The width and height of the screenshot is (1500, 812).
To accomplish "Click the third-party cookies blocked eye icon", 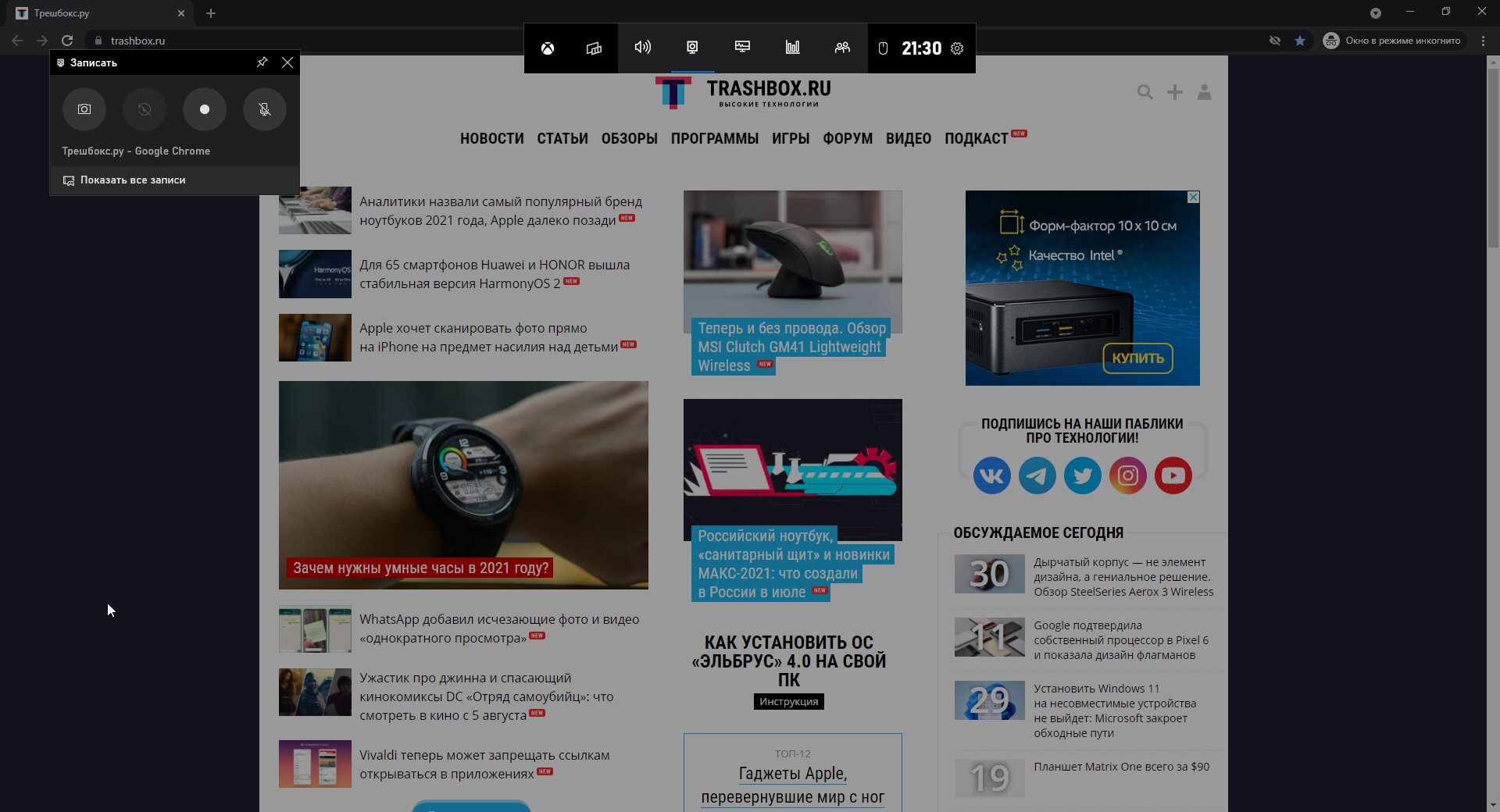I will point(1275,41).
